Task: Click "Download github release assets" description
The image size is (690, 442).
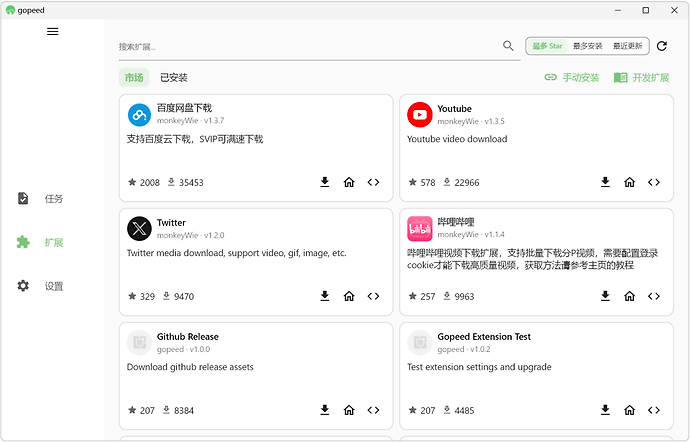Action: click(190, 367)
